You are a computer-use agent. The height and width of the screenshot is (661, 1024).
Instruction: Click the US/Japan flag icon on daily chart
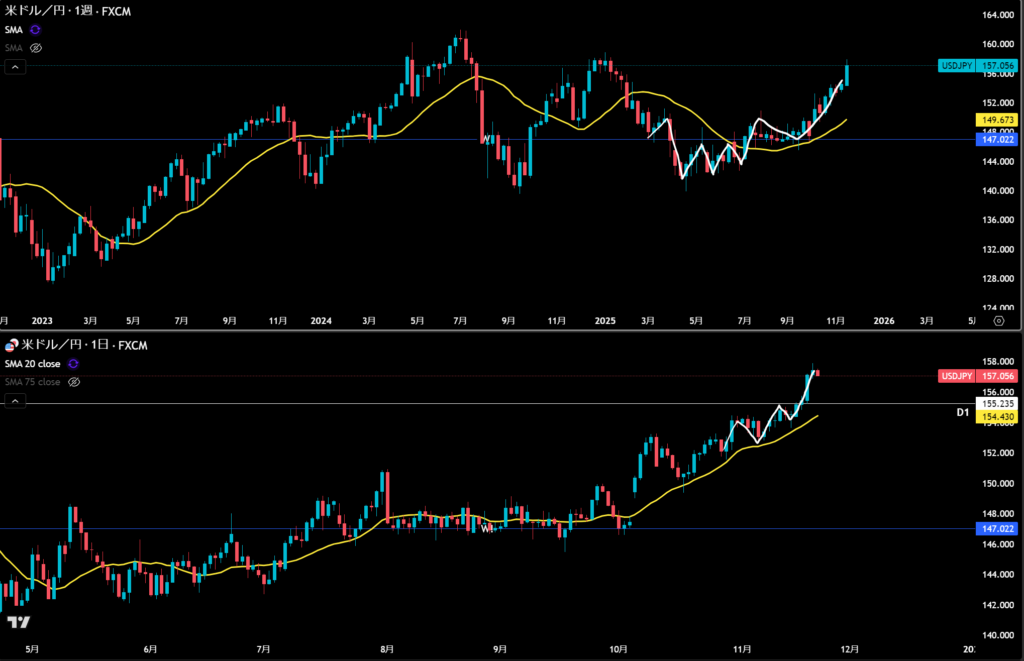coord(10,346)
